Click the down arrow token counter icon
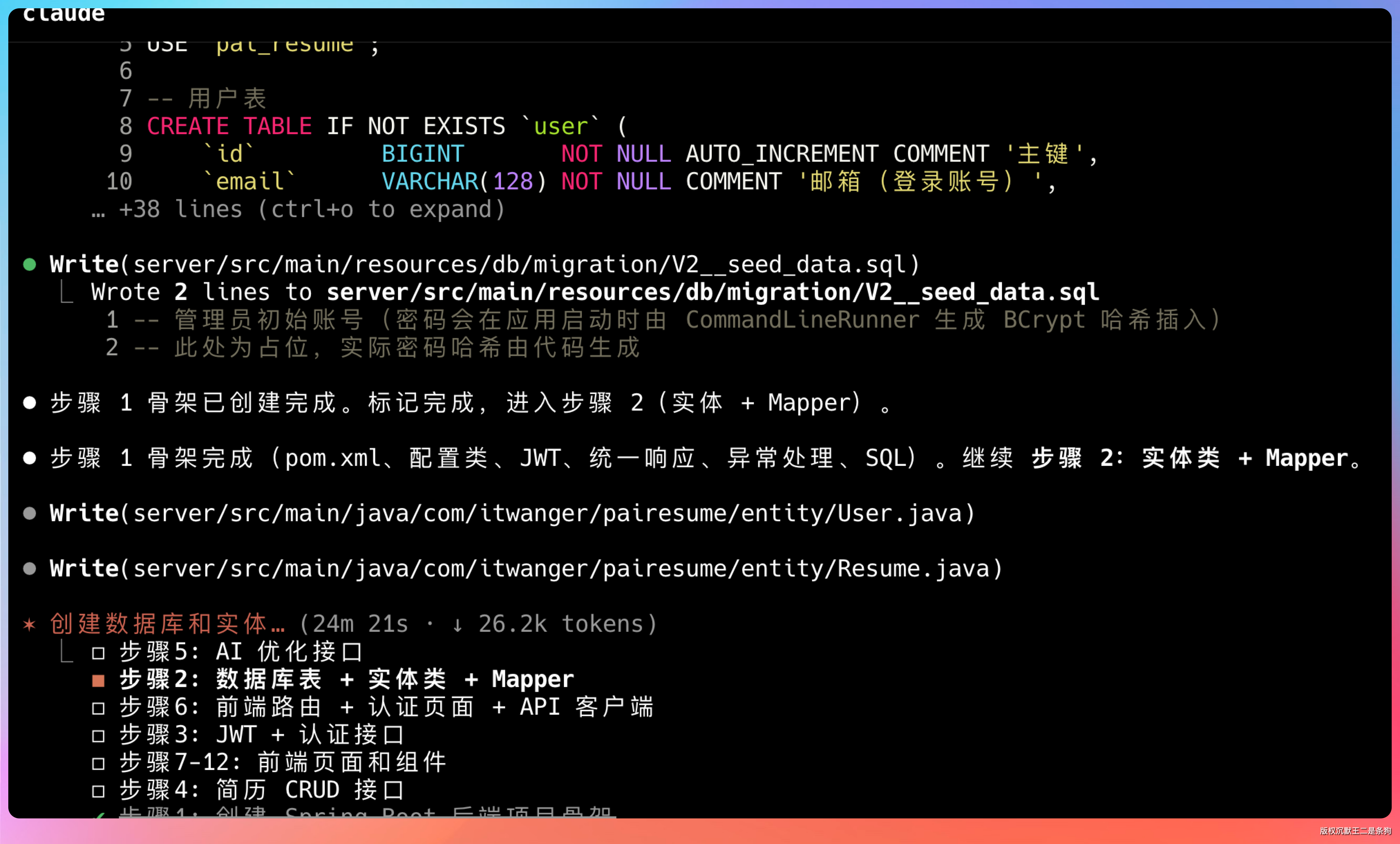The height and width of the screenshot is (844, 1400). [x=457, y=625]
